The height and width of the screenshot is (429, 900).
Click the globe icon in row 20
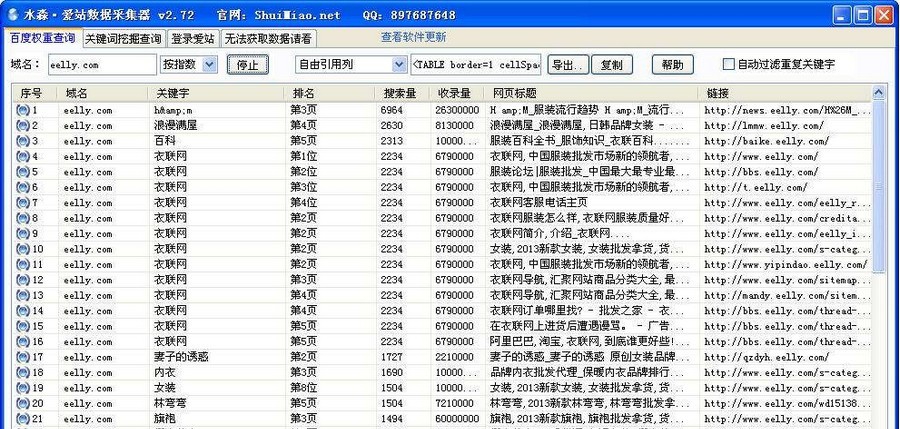(x=22, y=404)
